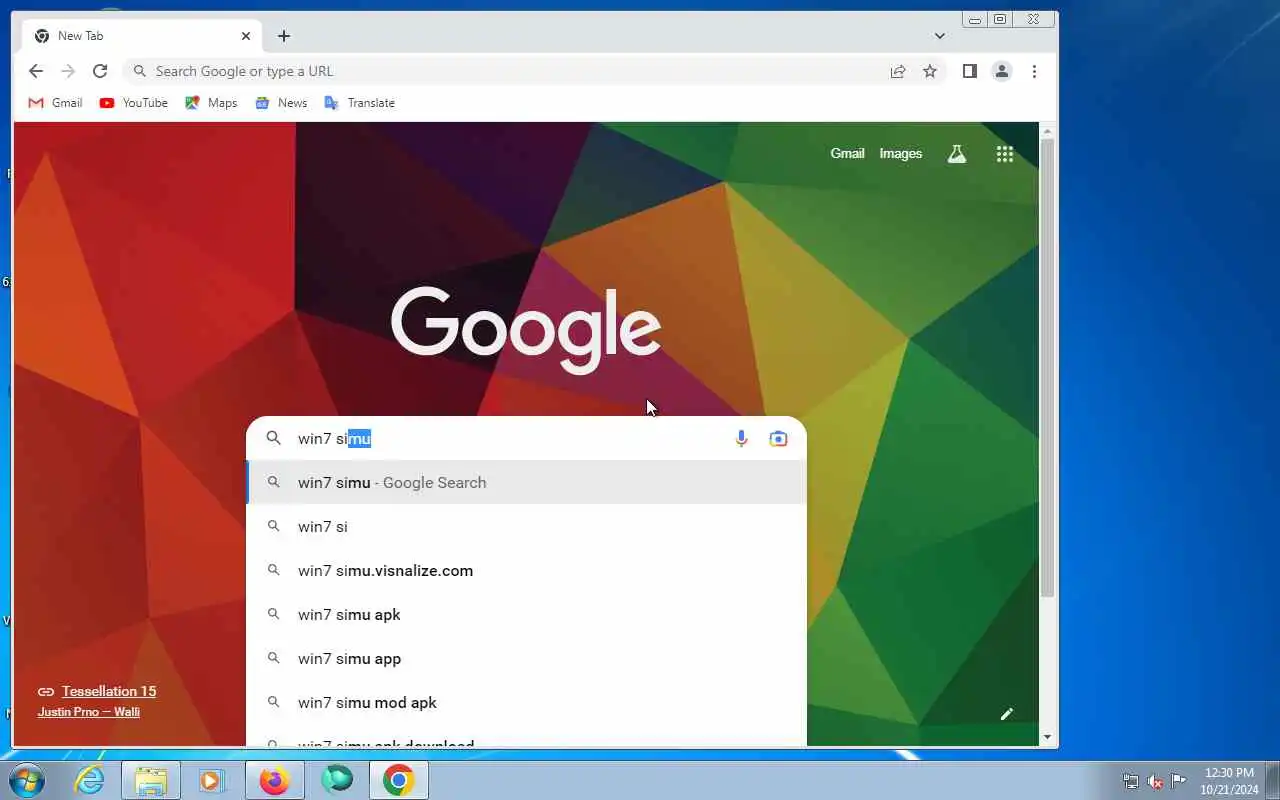
Task: Open Maps bookmark
Action: [212, 103]
